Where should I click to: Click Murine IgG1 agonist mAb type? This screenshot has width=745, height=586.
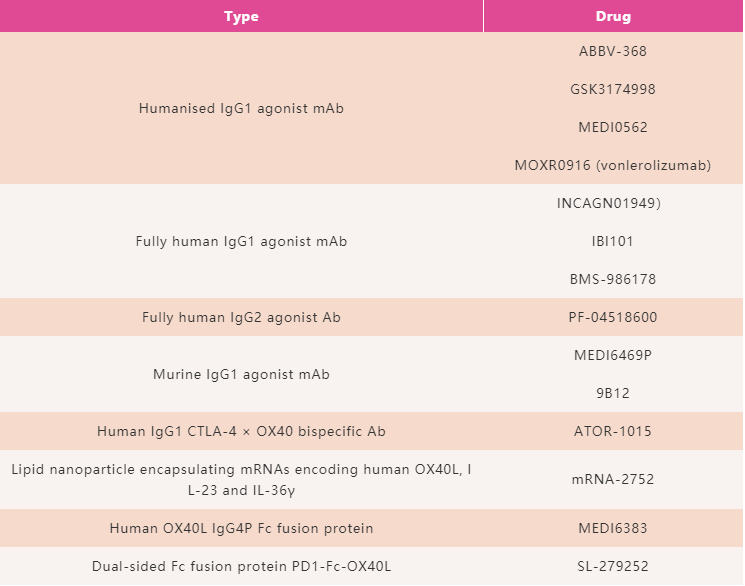[241, 374]
